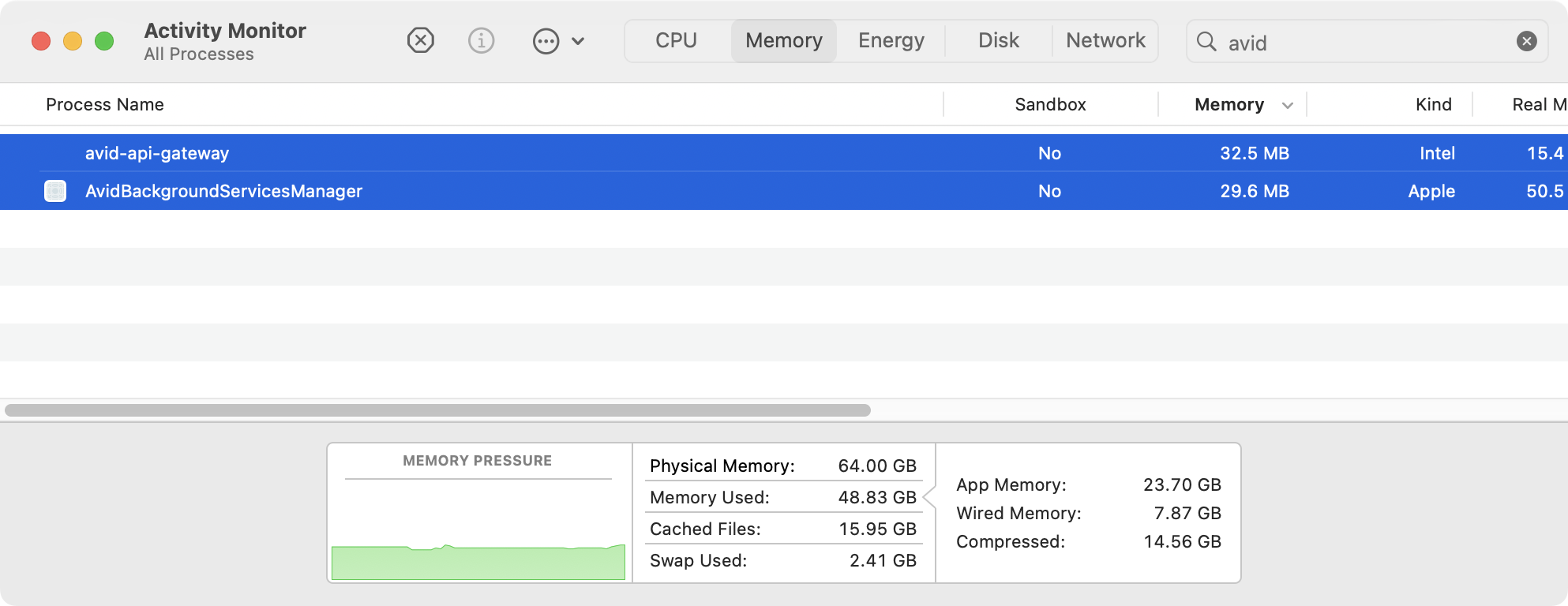Screen dimensions: 1568x606
Task: Click the ellipsis more options icon
Action: point(546,41)
